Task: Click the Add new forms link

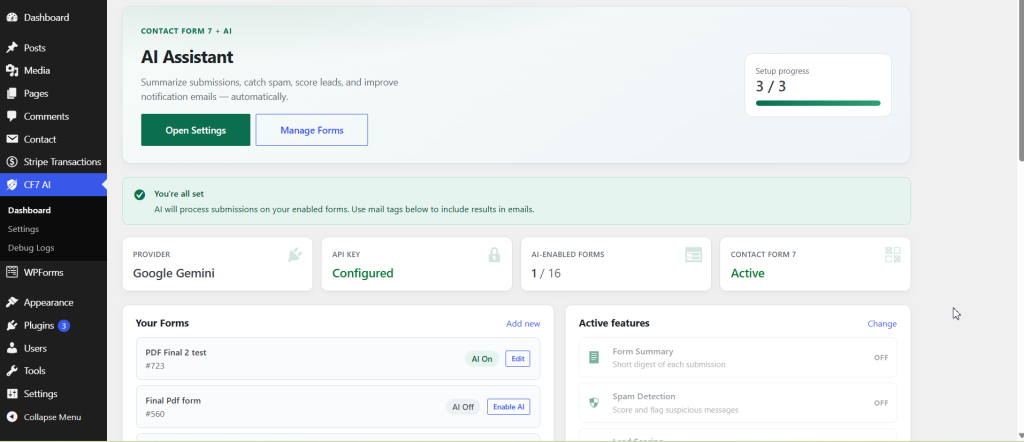Action: coord(523,323)
